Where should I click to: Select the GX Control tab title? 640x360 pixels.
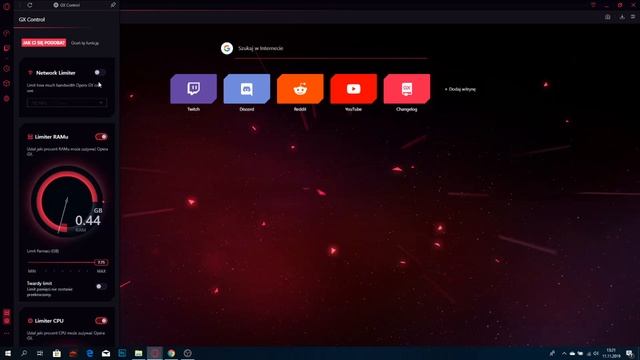[x=67, y=5]
